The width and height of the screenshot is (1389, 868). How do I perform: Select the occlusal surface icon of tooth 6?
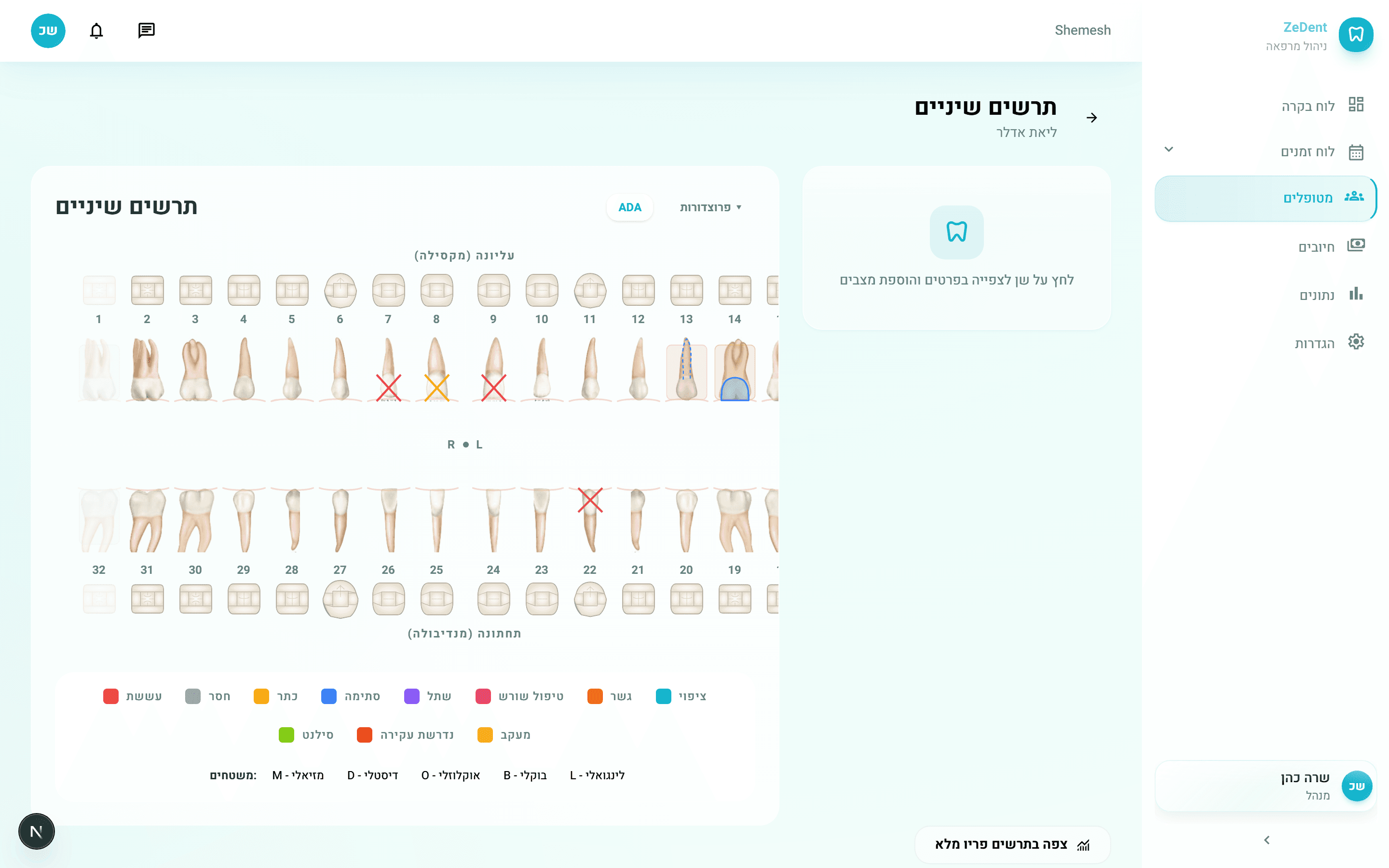pyautogui.click(x=340, y=290)
